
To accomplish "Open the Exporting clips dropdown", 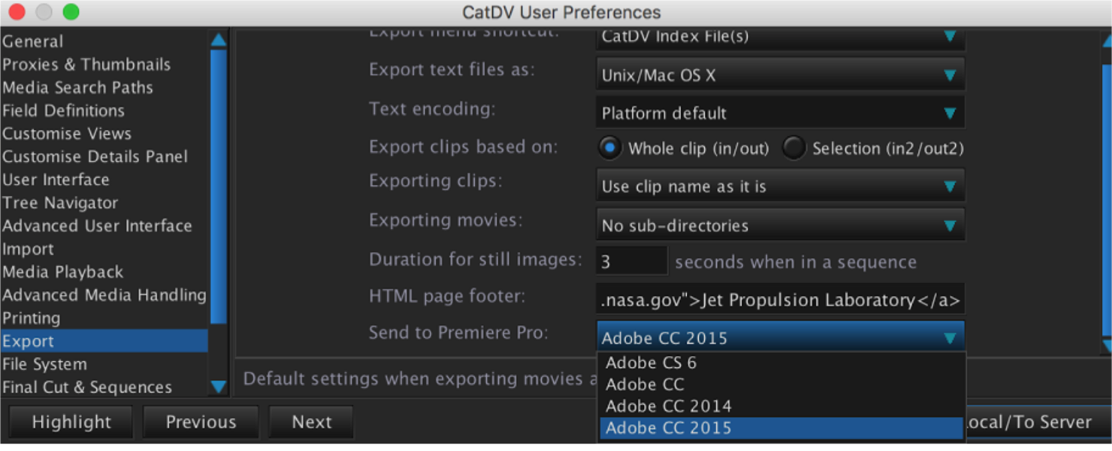I will coord(780,187).
